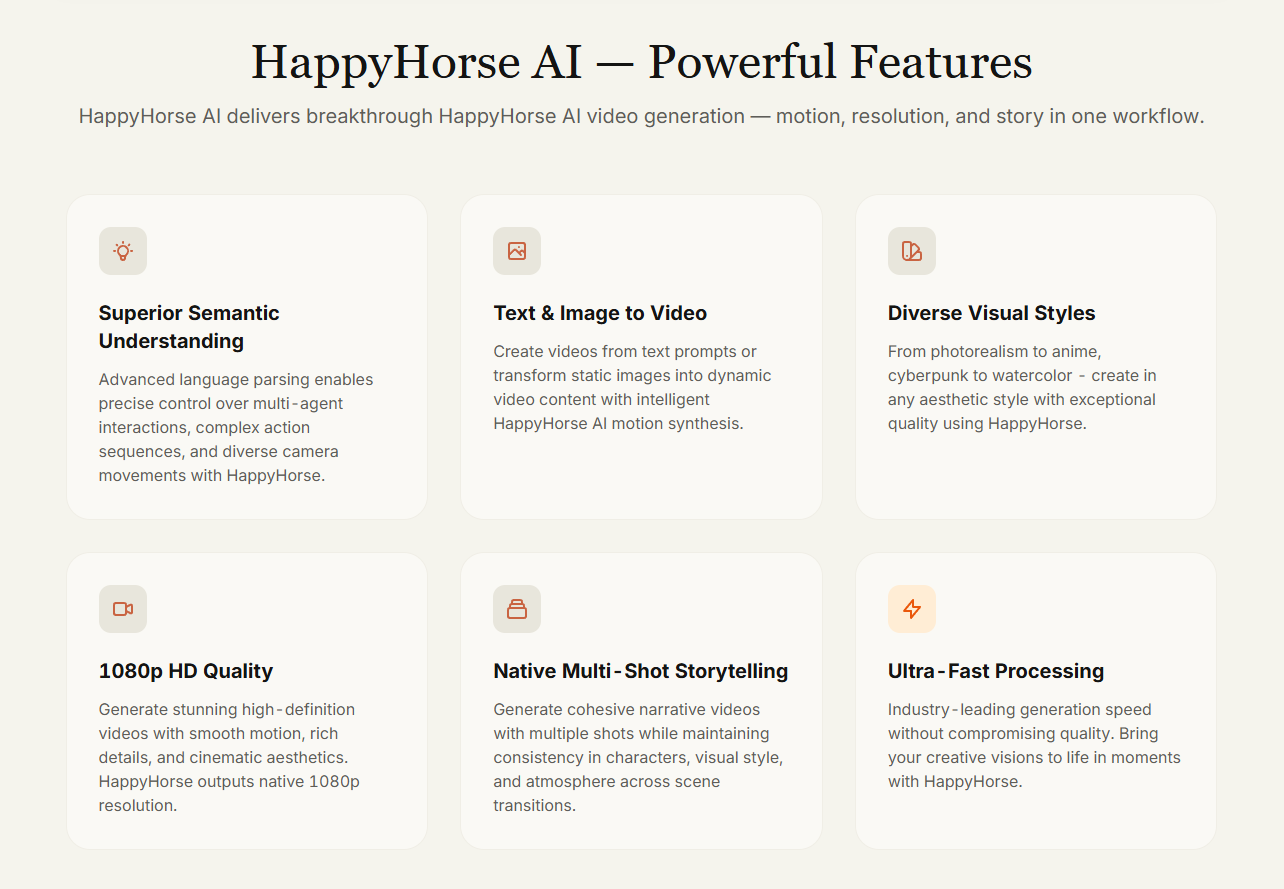
Task: Click the HappyHorse AI page title
Action: click(641, 62)
